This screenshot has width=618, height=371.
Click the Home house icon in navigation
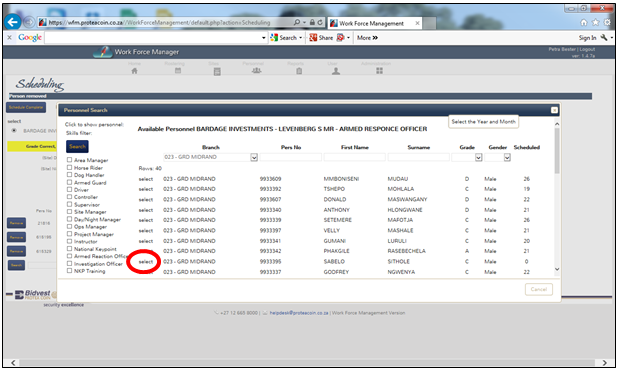[x=134, y=71]
